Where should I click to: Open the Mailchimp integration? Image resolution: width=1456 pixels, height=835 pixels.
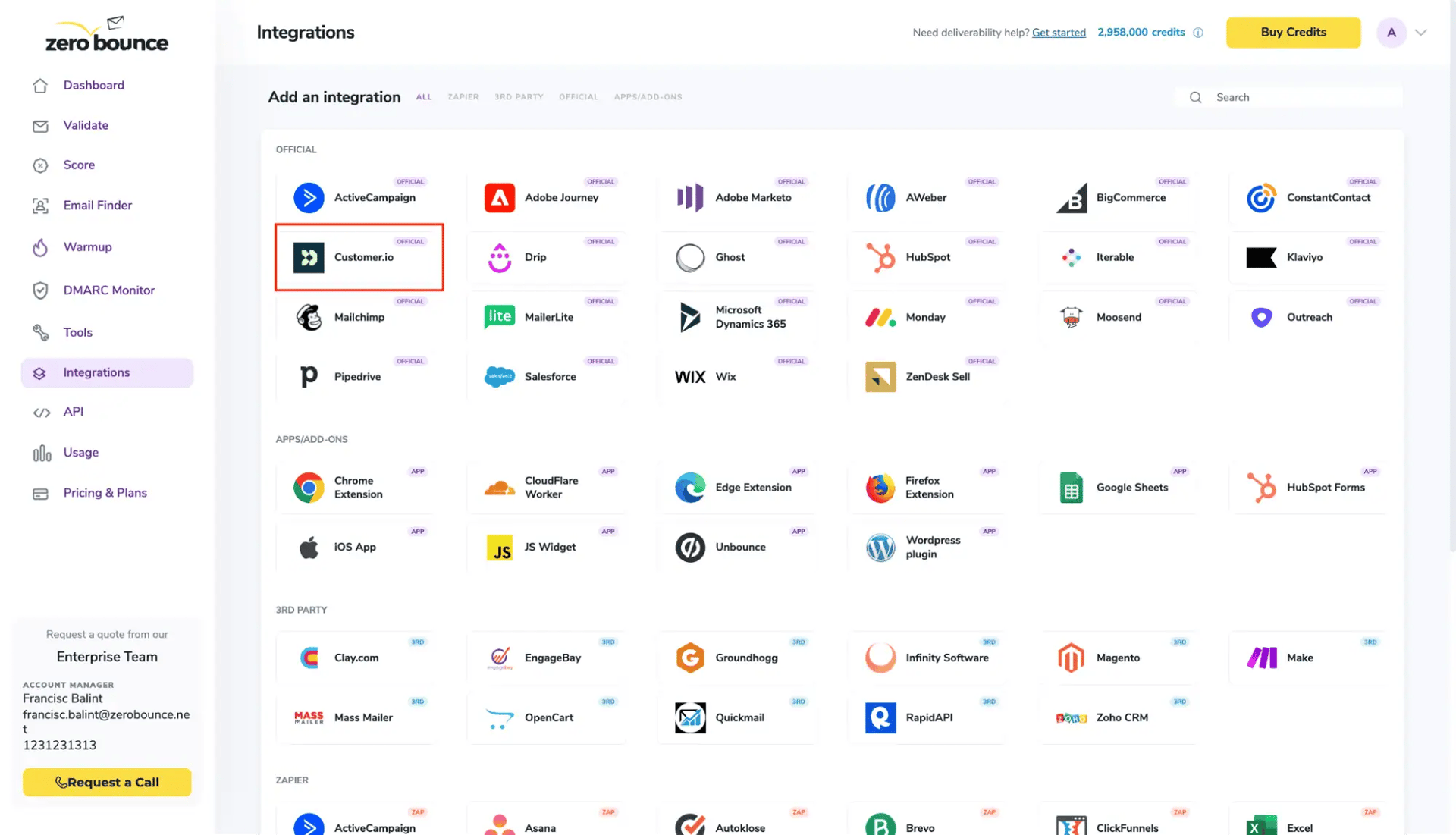pyautogui.click(x=359, y=316)
